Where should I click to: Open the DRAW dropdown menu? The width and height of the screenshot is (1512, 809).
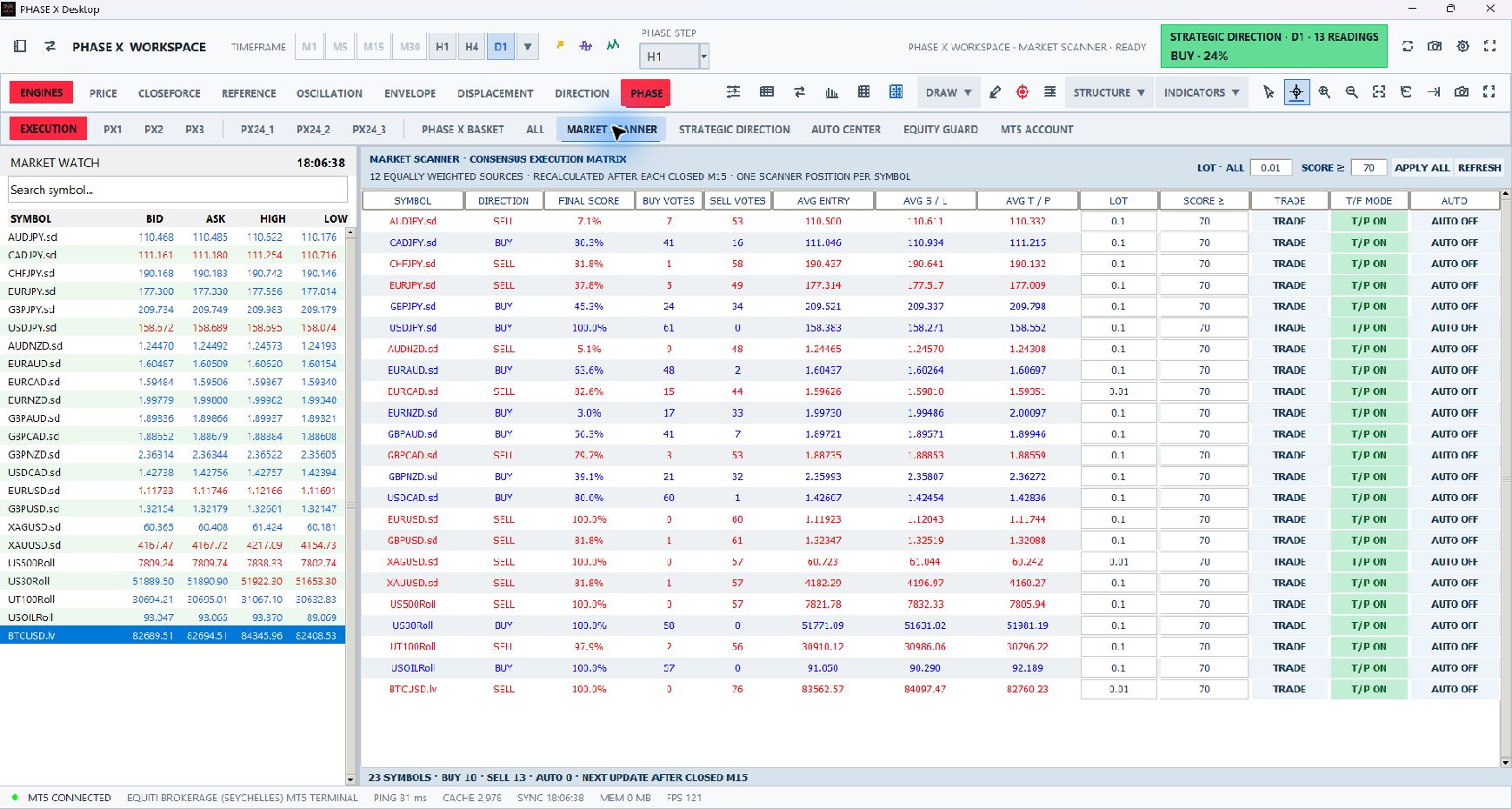click(949, 92)
